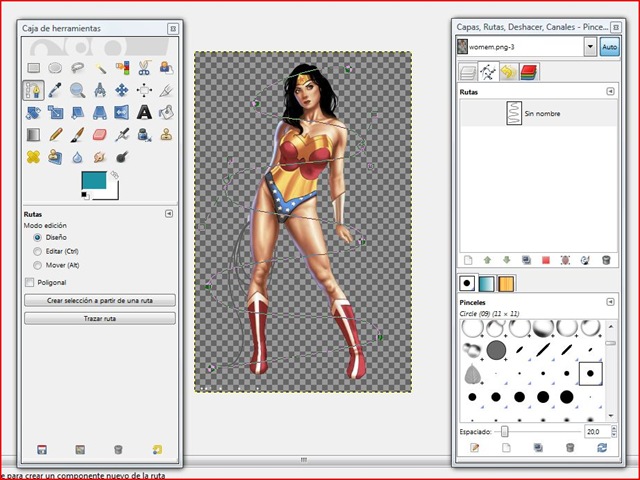
Task: Select the Zoom magnifier tool
Action: point(77,90)
